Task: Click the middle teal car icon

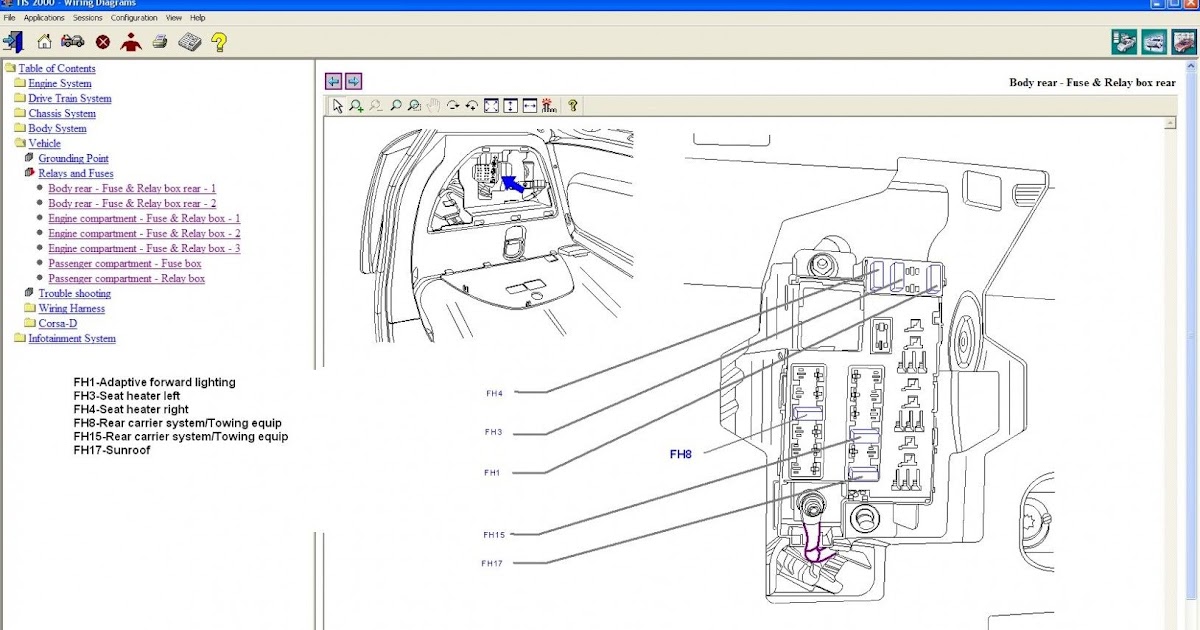Action: point(1154,42)
